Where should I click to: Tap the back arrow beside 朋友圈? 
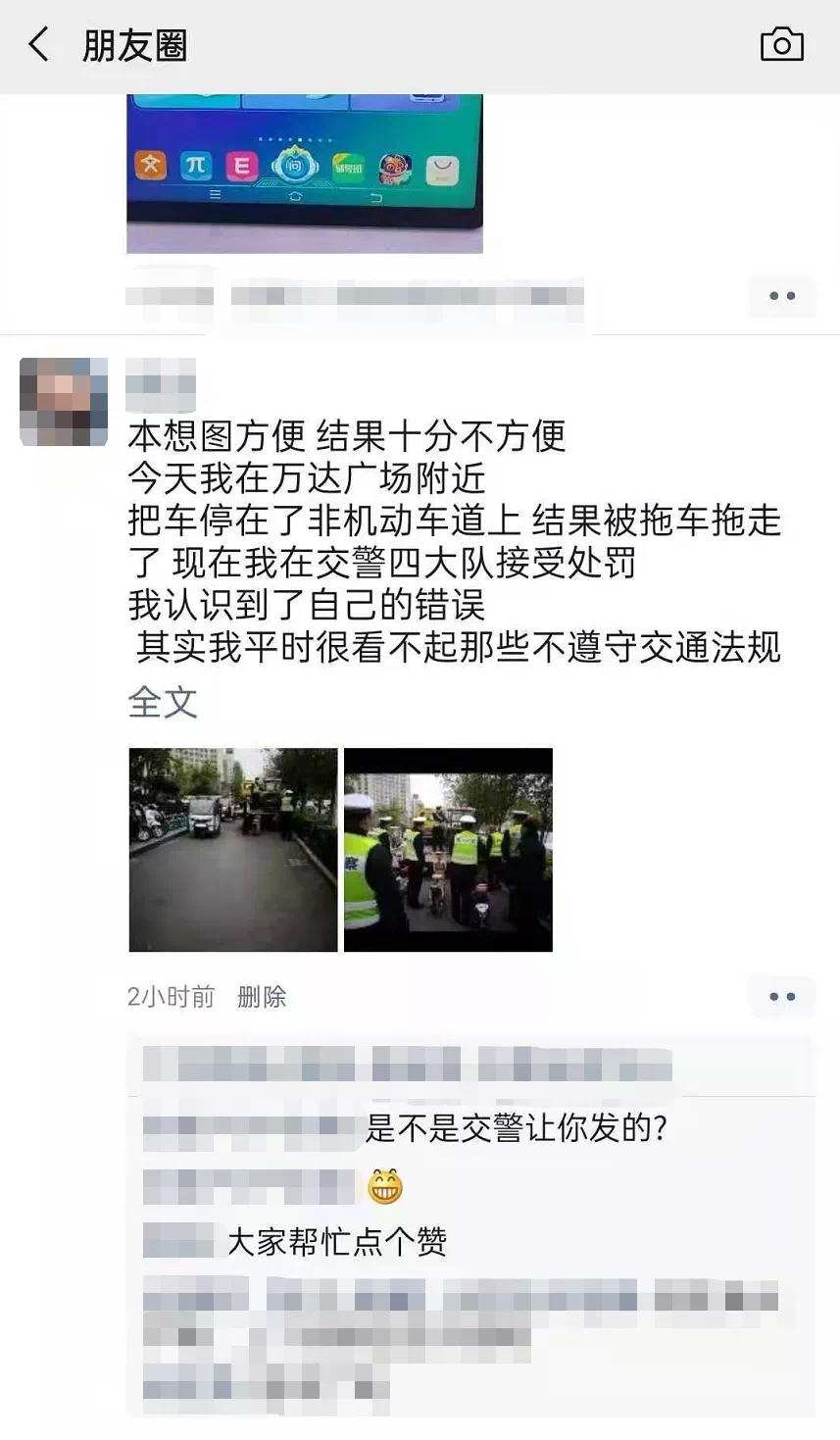pos(39,45)
